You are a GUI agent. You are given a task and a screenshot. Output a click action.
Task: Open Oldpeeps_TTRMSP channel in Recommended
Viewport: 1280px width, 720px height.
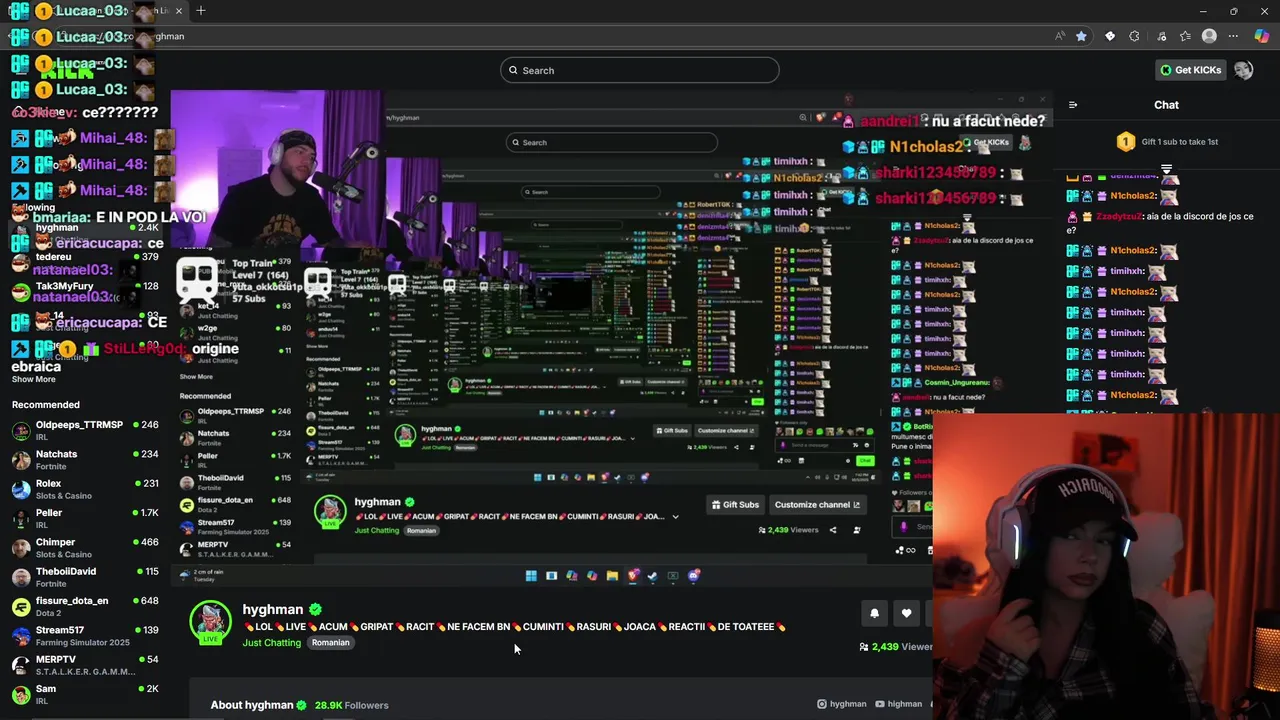click(x=85, y=430)
